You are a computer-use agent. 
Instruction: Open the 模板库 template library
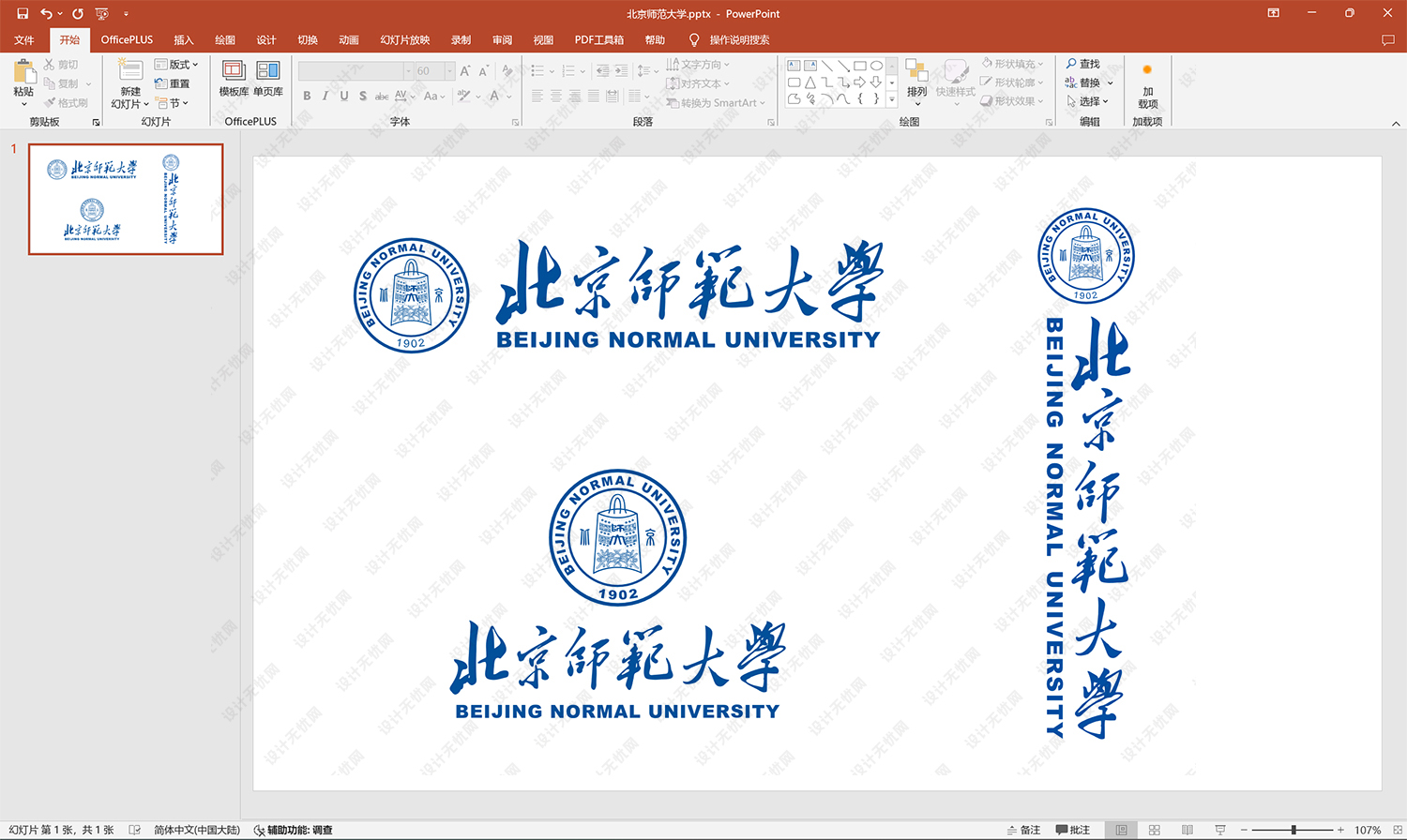click(234, 77)
